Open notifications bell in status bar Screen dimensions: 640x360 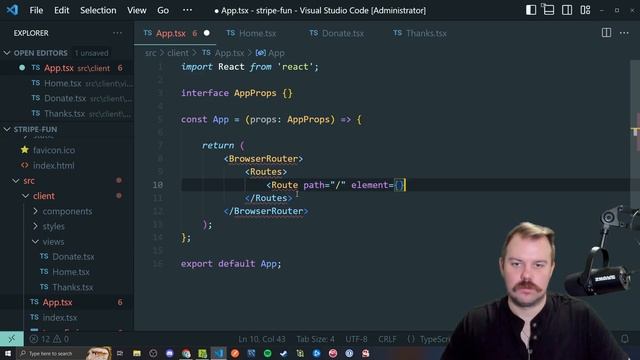(625, 339)
